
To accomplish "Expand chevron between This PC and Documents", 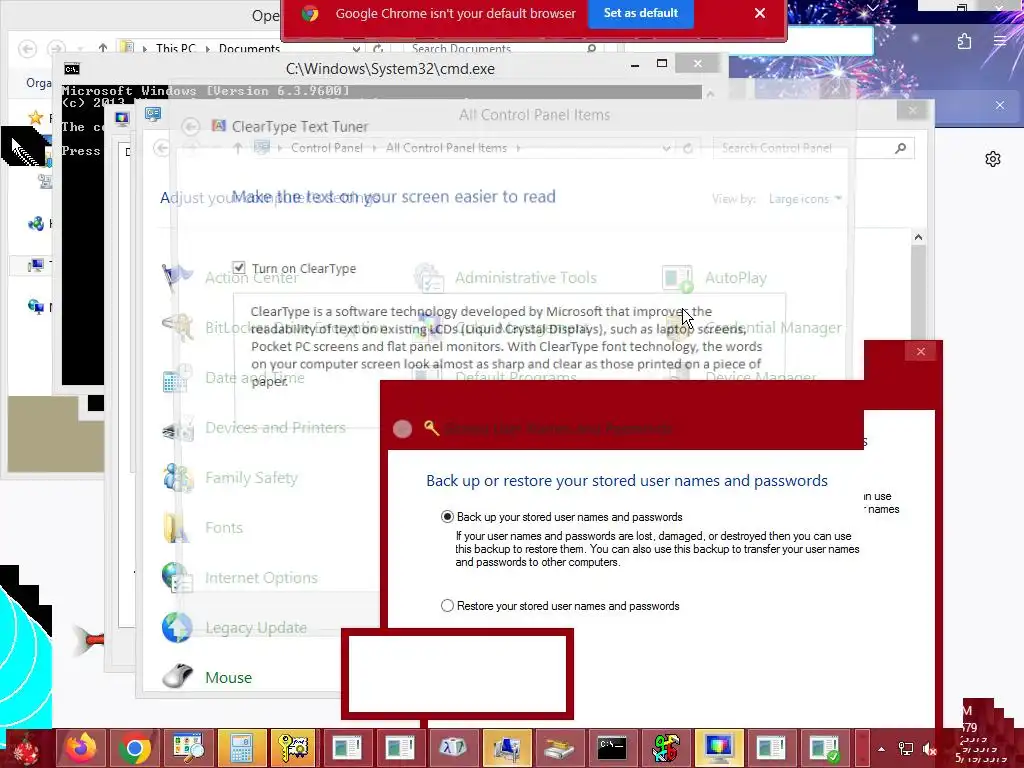I will click(x=208, y=48).
